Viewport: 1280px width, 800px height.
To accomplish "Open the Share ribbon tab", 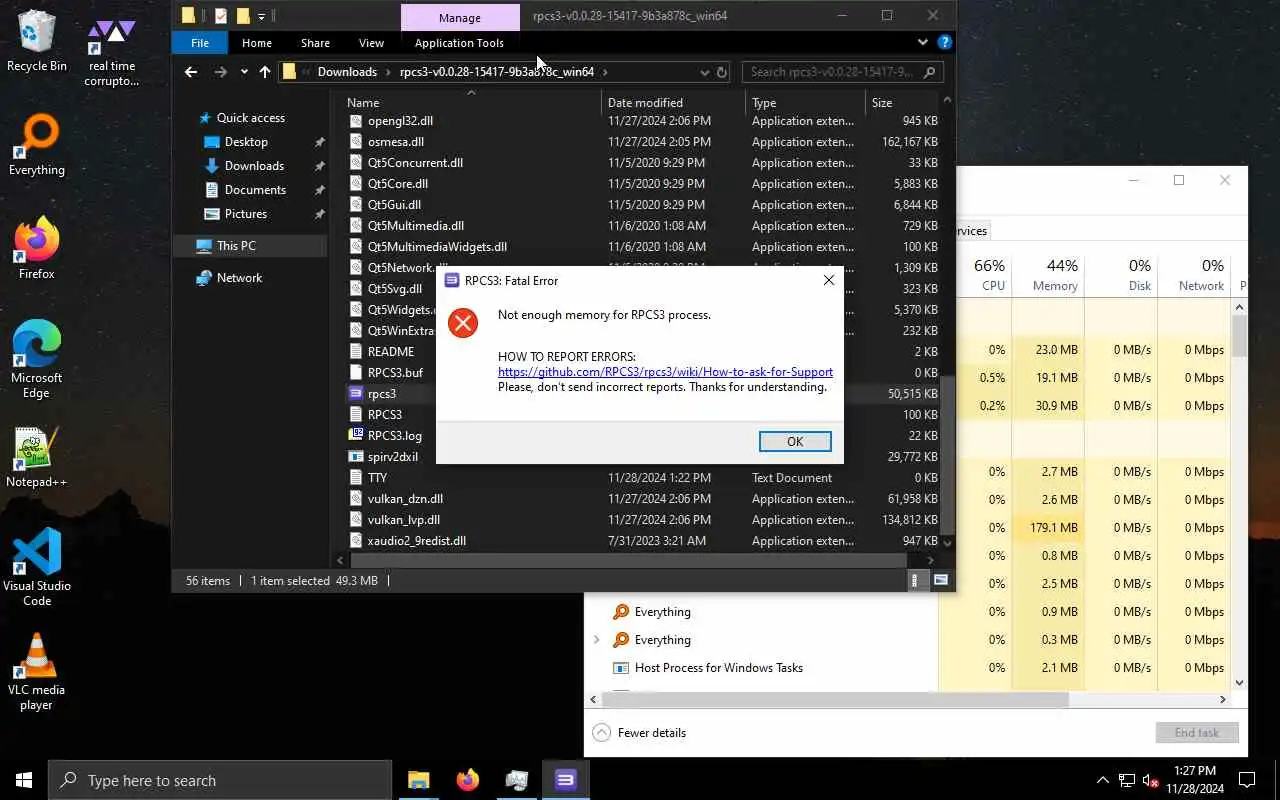I will (315, 43).
